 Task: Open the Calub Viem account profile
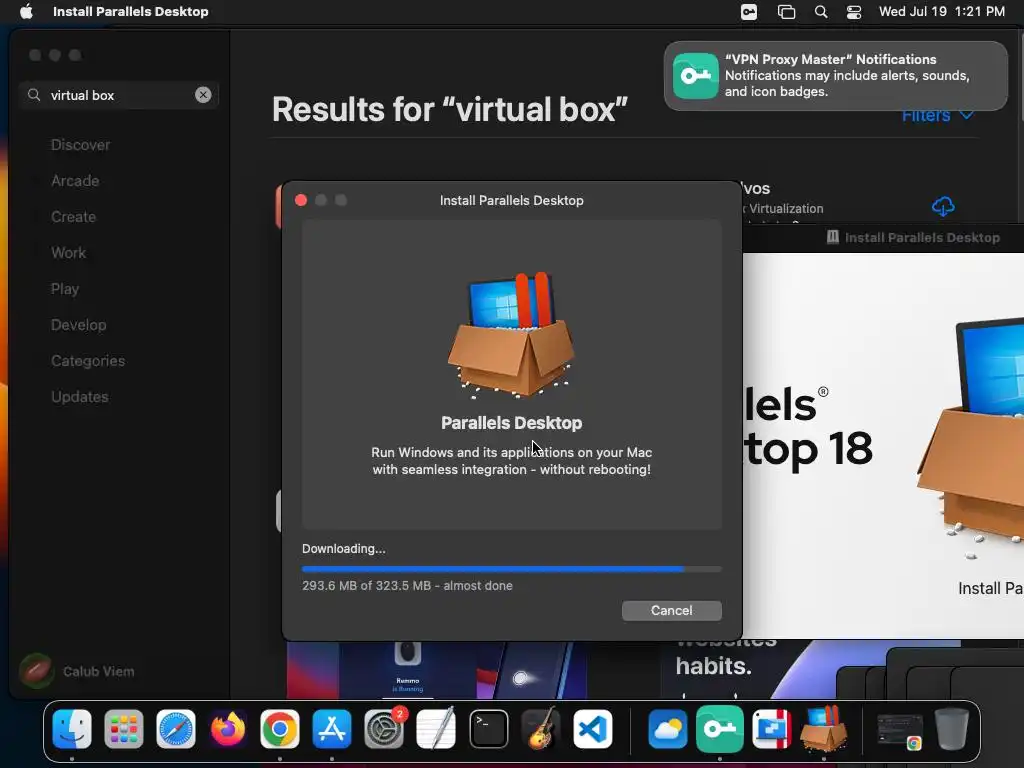(77, 671)
